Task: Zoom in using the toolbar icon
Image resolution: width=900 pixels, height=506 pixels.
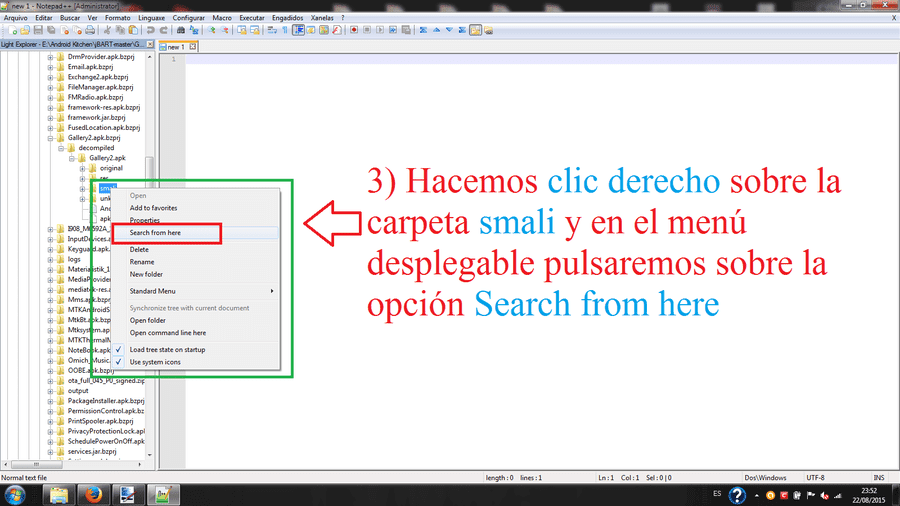Action: point(211,30)
